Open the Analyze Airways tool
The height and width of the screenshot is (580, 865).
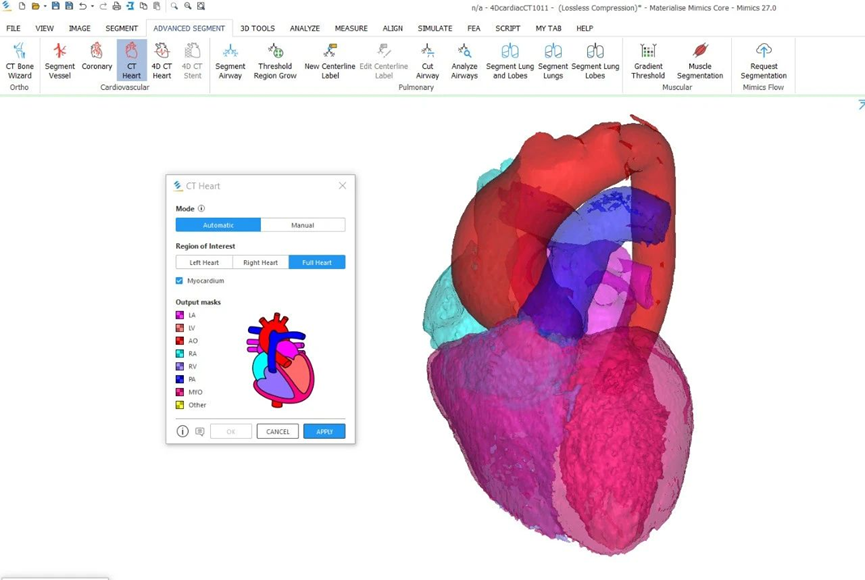tap(464, 61)
